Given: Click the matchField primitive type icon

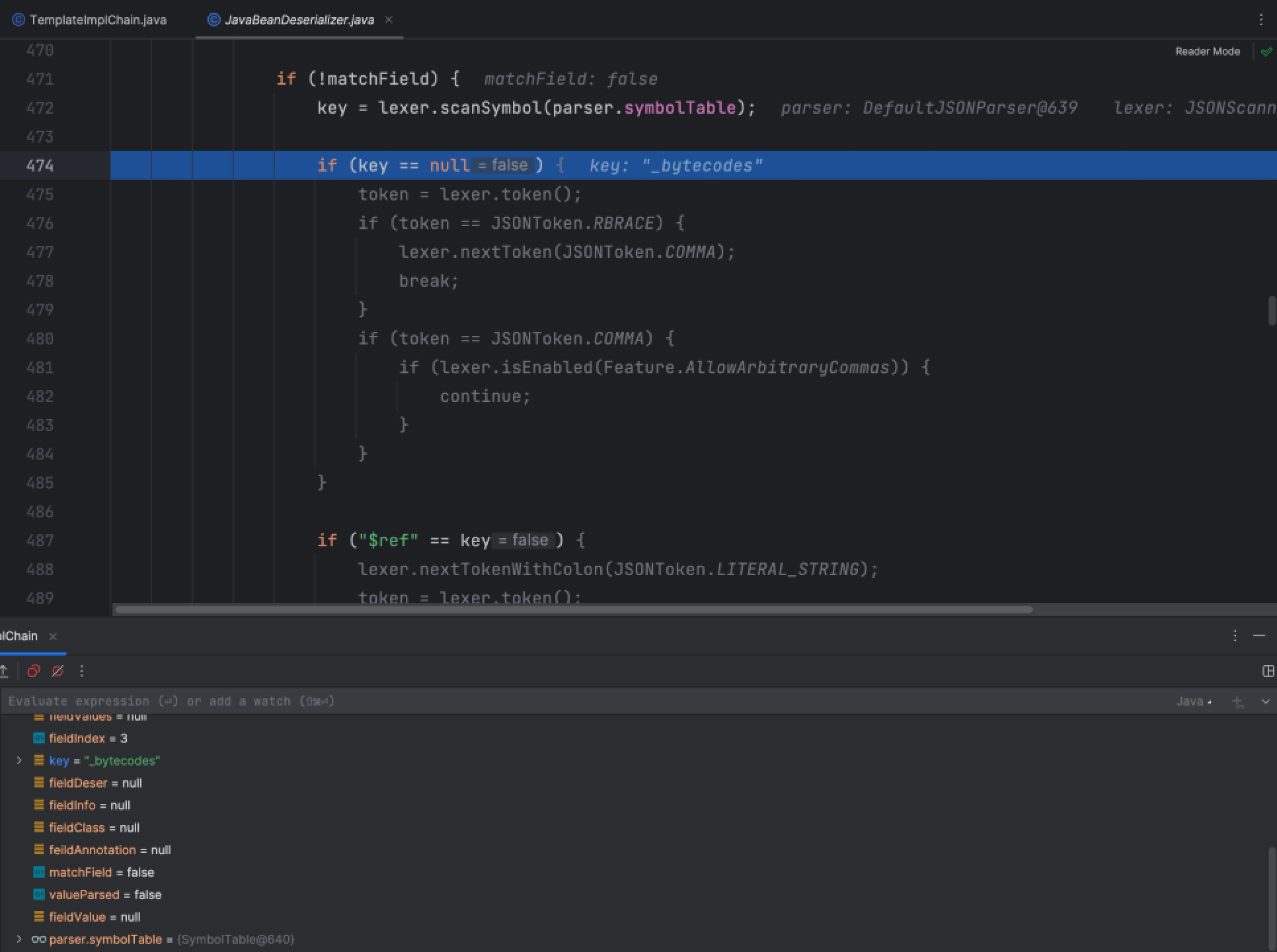Looking at the screenshot, I should 38,872.
